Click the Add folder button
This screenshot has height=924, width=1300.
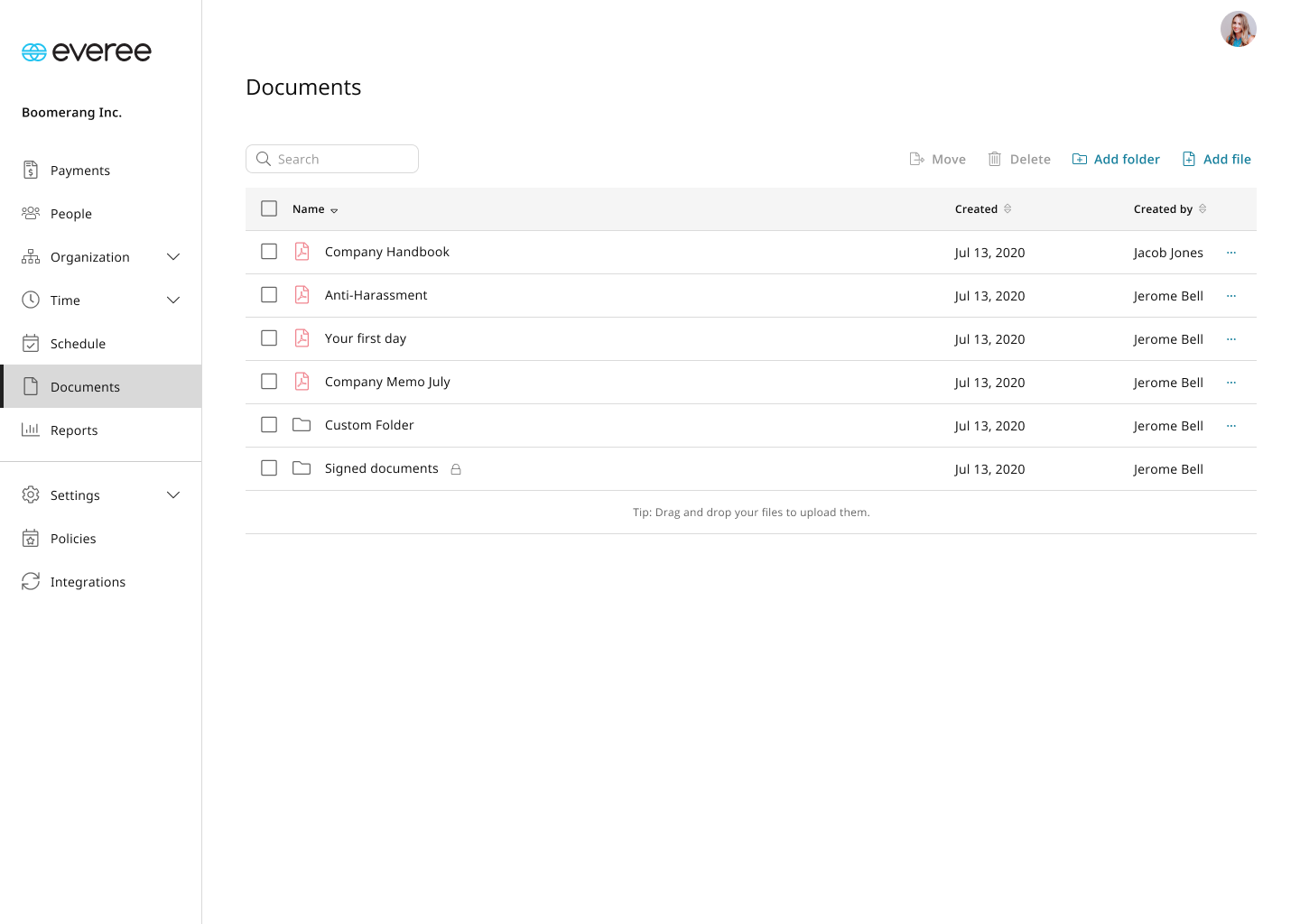(1116, 159)
